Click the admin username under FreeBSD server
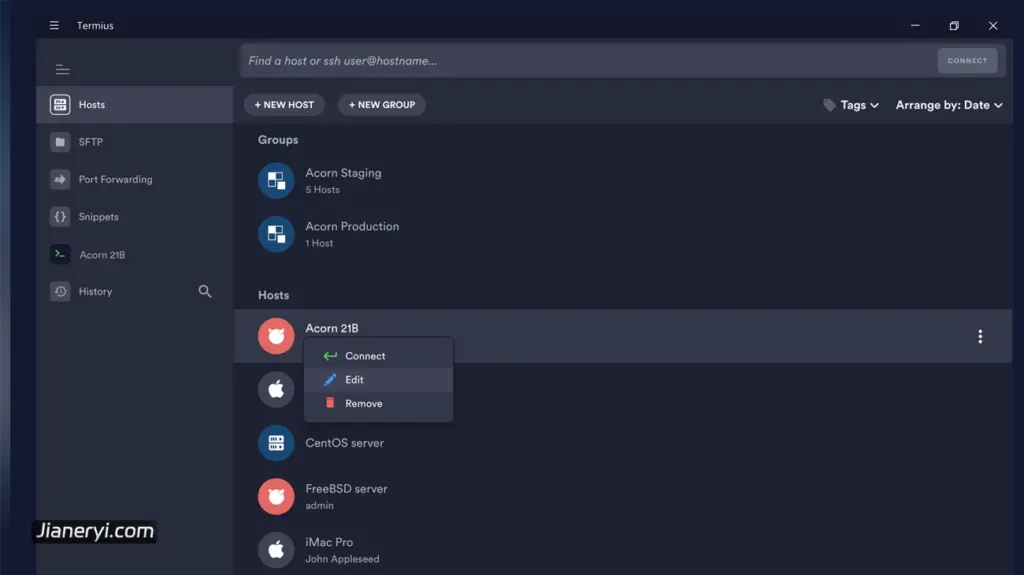 click(319, 506)
